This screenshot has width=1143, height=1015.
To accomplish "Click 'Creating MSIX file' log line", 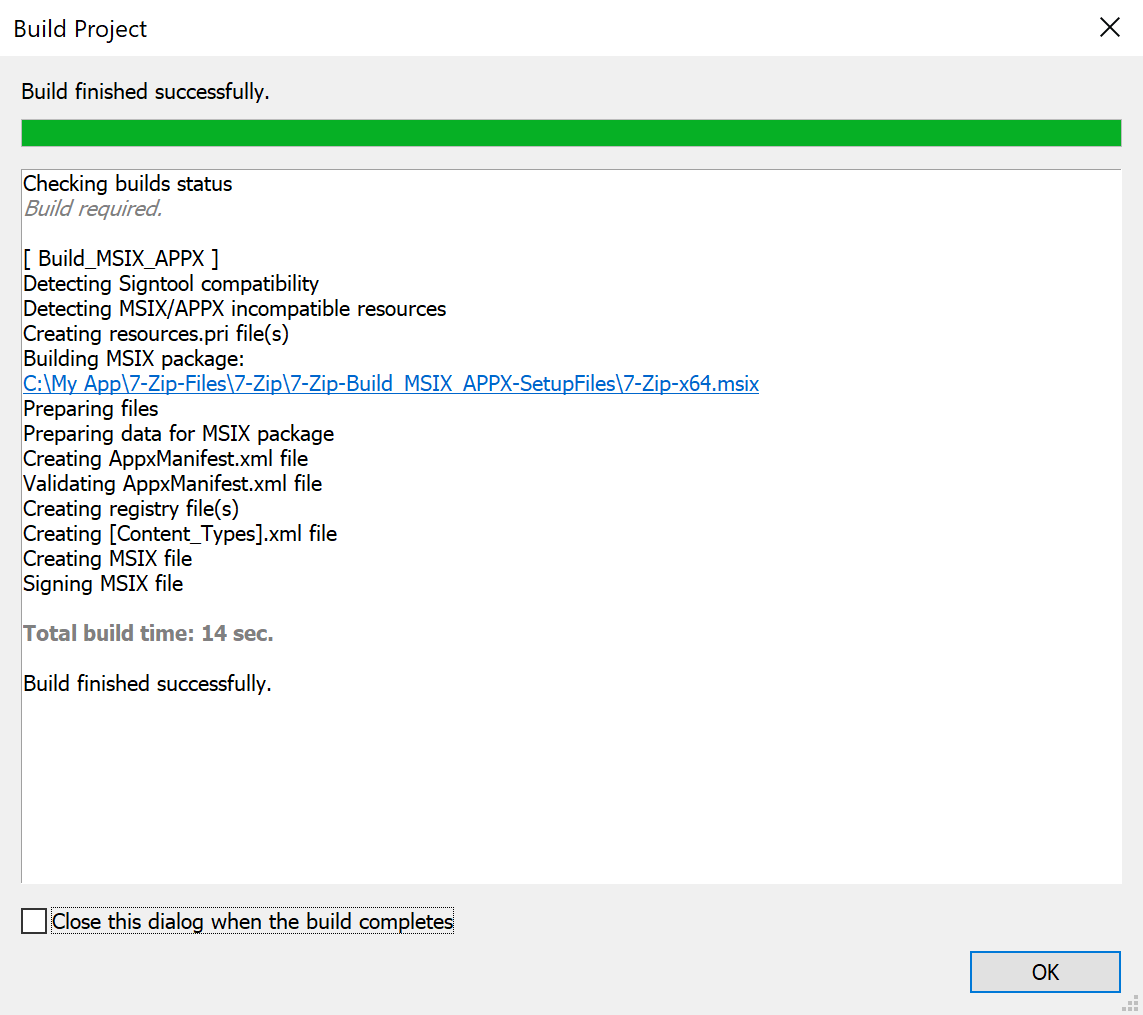I will [x=108, y=559].
